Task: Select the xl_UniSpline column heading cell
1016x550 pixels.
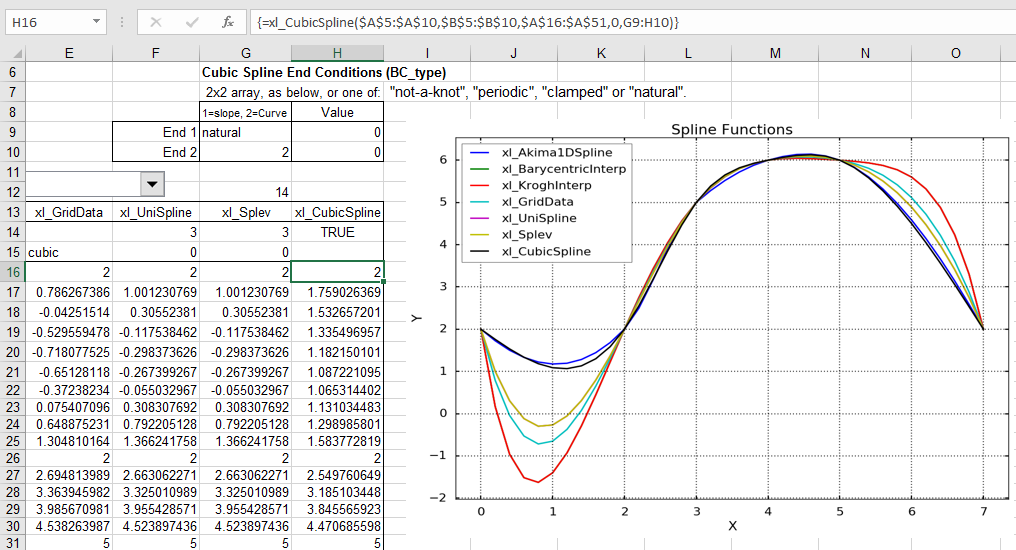Action: point(155,212)
